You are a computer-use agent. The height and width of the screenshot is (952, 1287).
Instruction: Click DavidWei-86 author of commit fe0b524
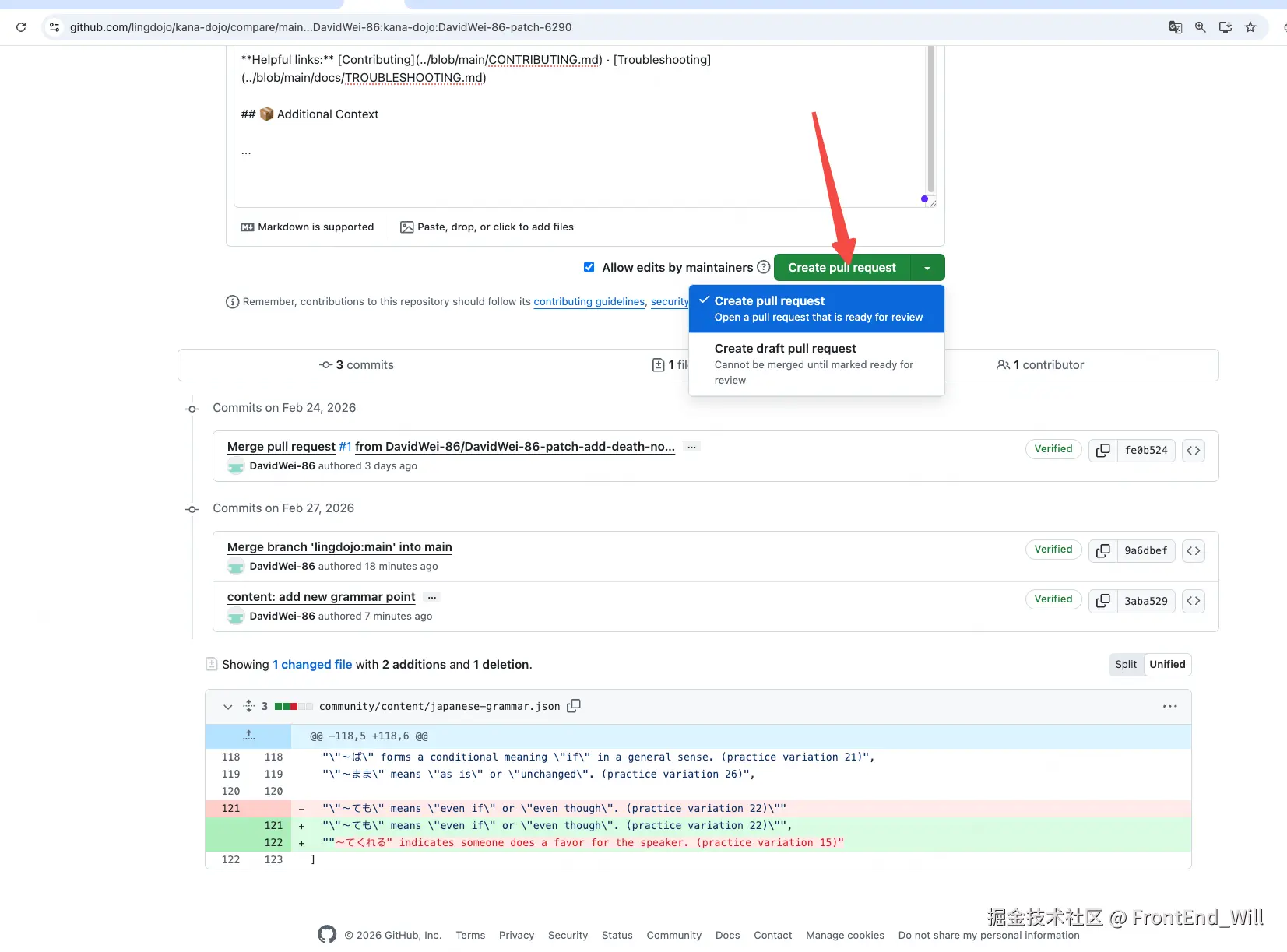(x=283, y=466)
